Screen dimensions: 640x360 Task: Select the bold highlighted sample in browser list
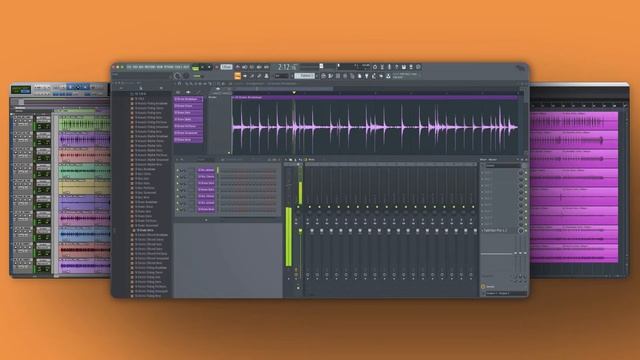tap(145, 230)
